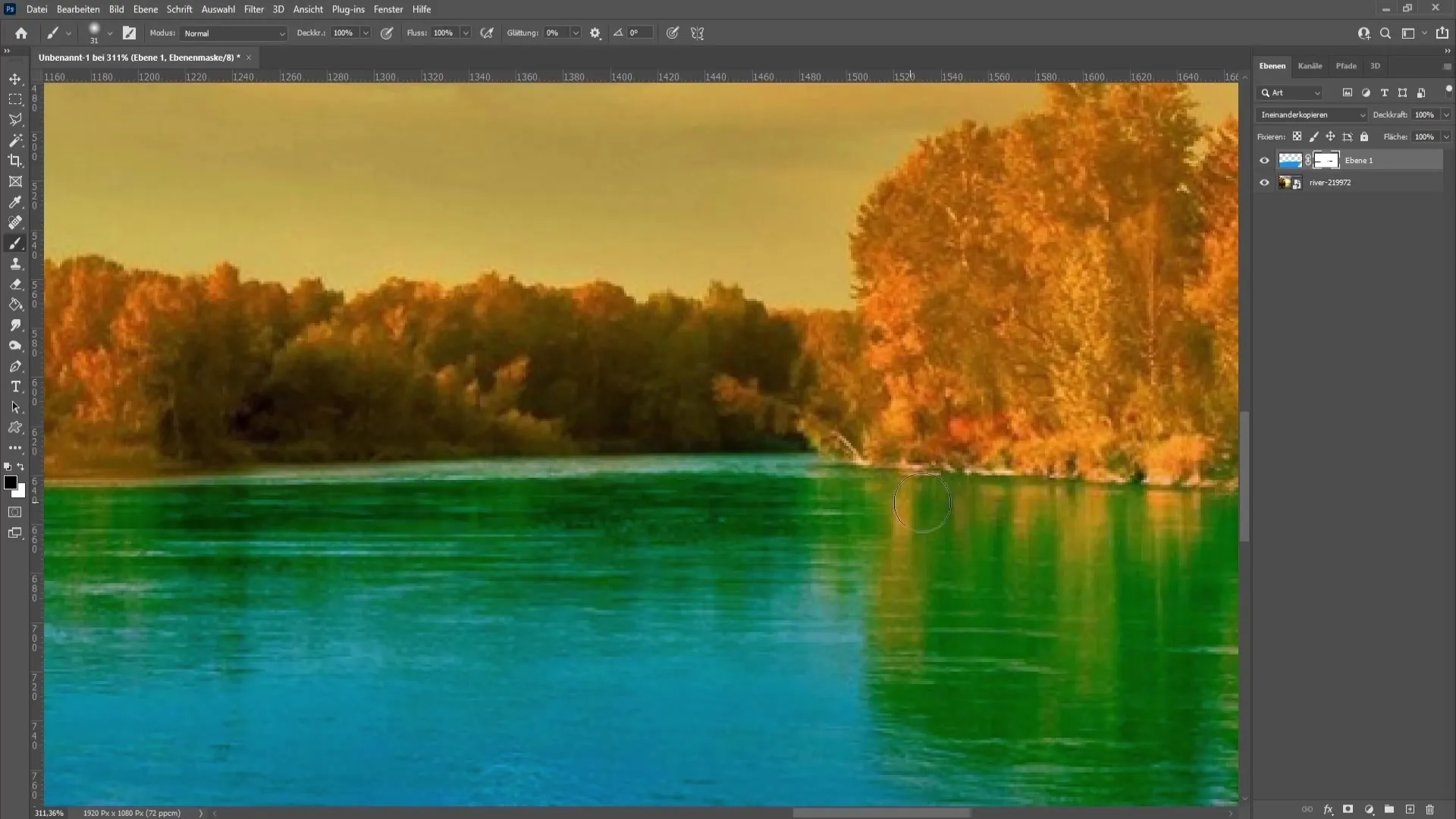
Task: Delete the selected layer
Action: pyautogui.click(x=1430, y=810)
